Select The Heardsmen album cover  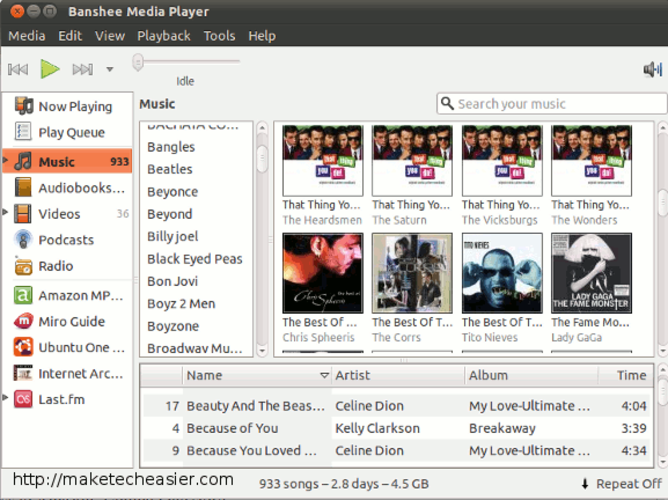(322, 161)
